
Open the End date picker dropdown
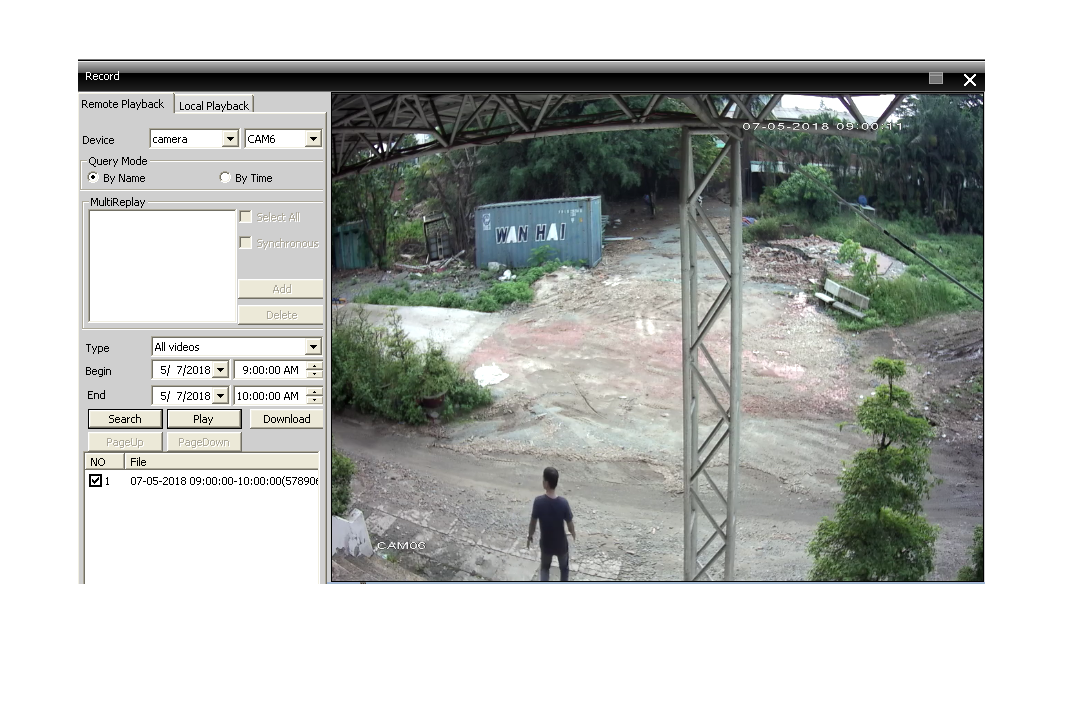coord(220,396)
